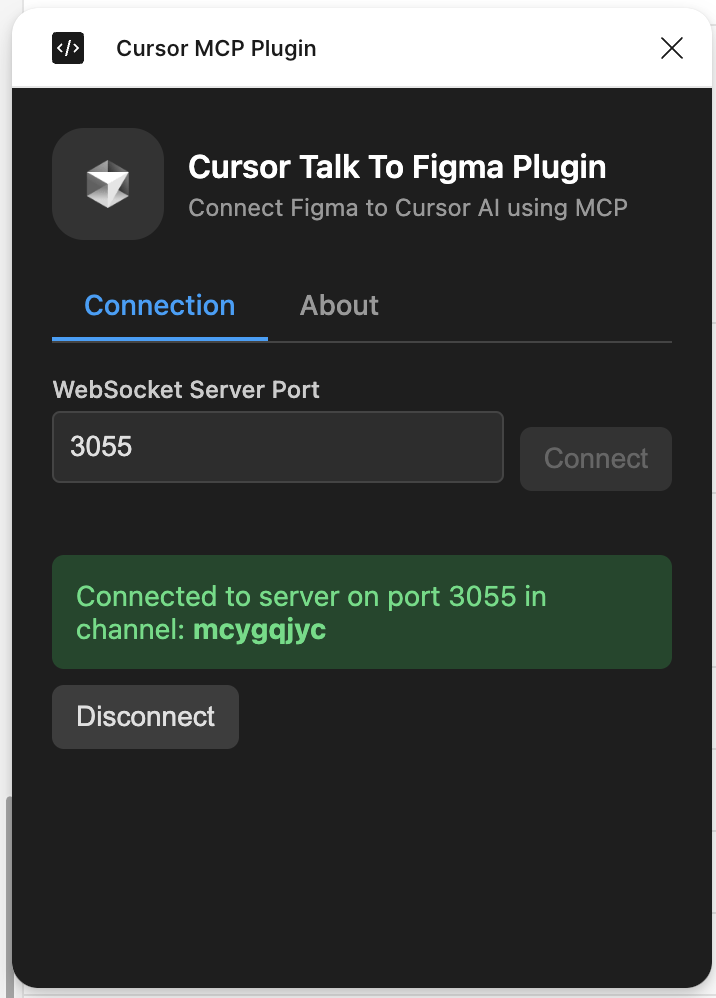
Task: Switch to the Connection tab
Action: tap(160, 306)
